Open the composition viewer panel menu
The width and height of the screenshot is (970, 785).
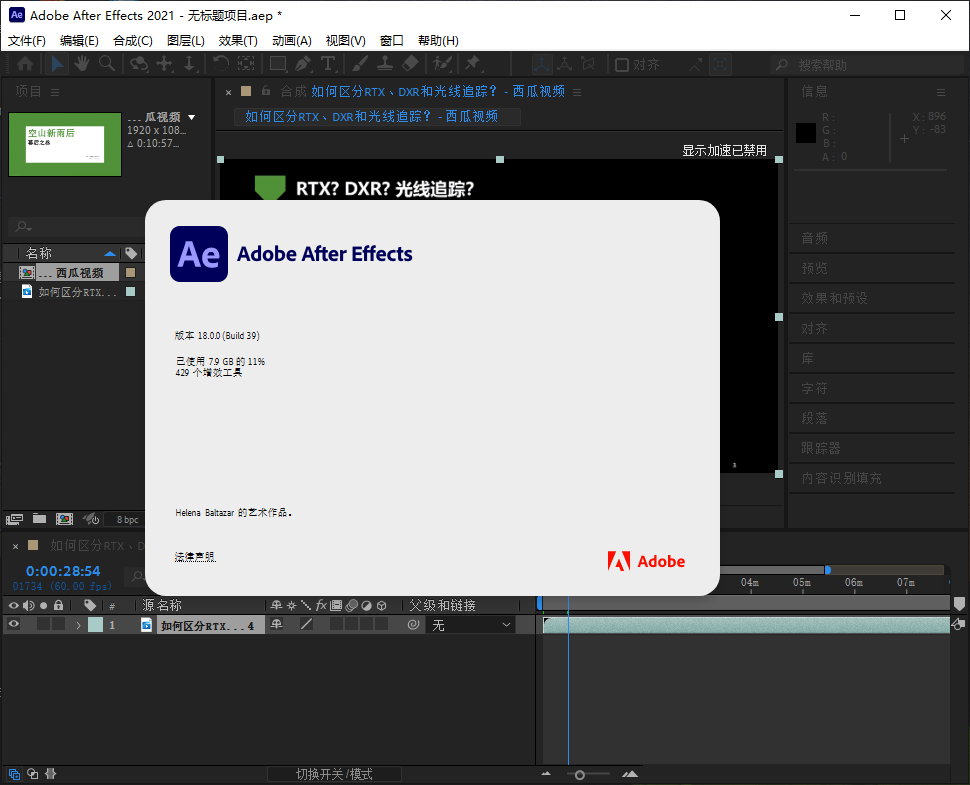pyautogui.click(x=577, y=92)
